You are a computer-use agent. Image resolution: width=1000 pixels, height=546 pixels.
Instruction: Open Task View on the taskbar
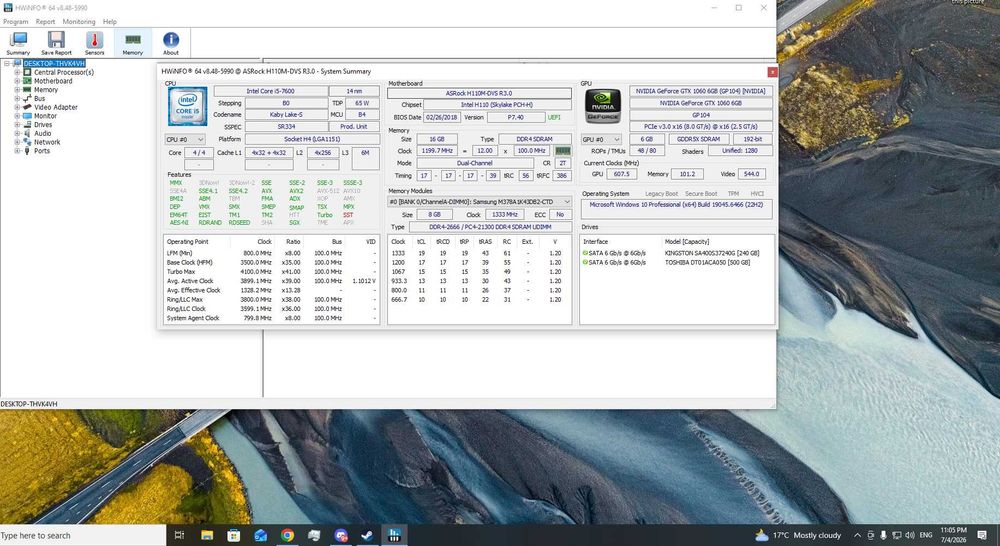179,535
